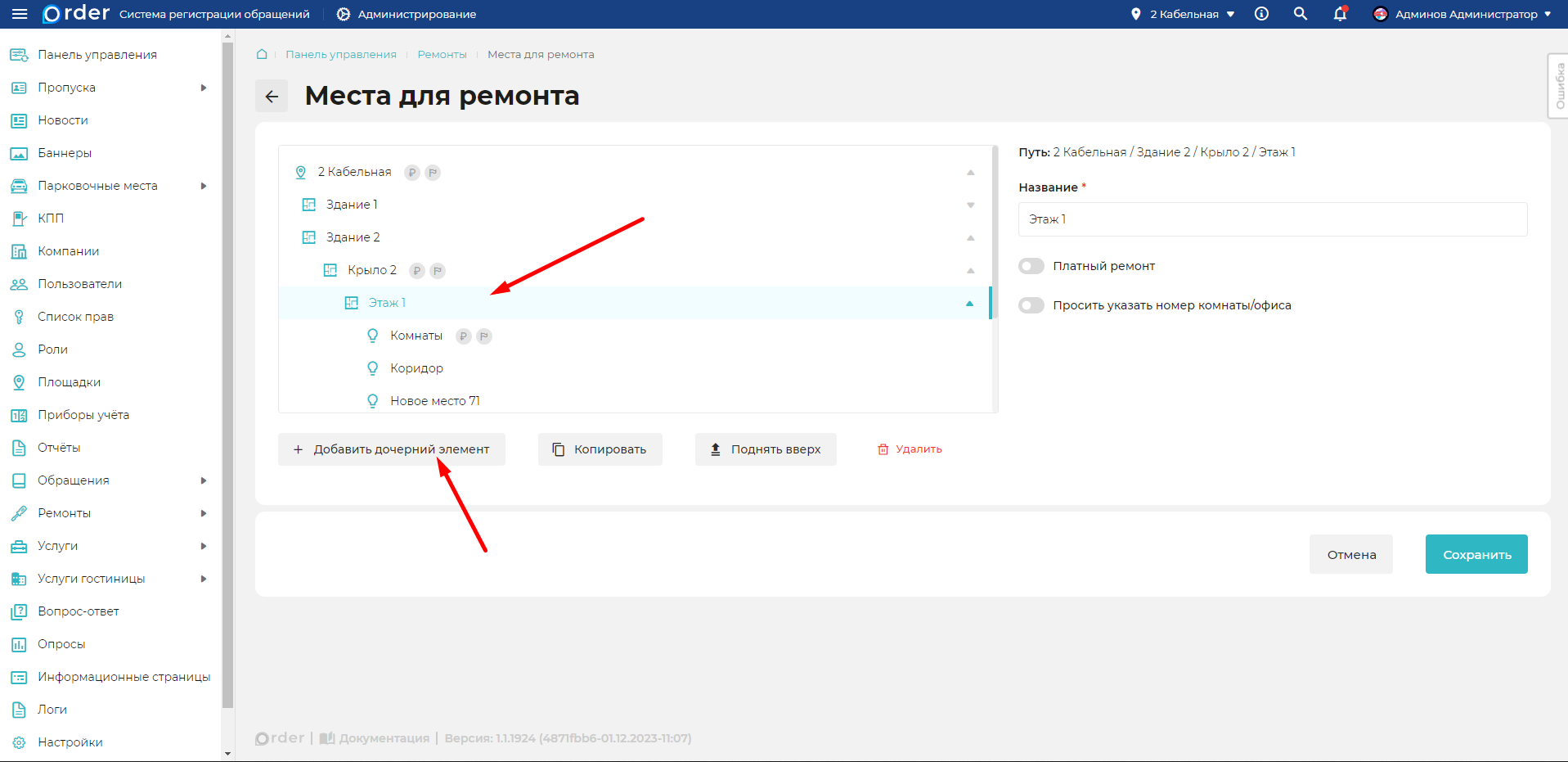
Task: Click the back arrow beside page title
Action: (x=272, y=97)
